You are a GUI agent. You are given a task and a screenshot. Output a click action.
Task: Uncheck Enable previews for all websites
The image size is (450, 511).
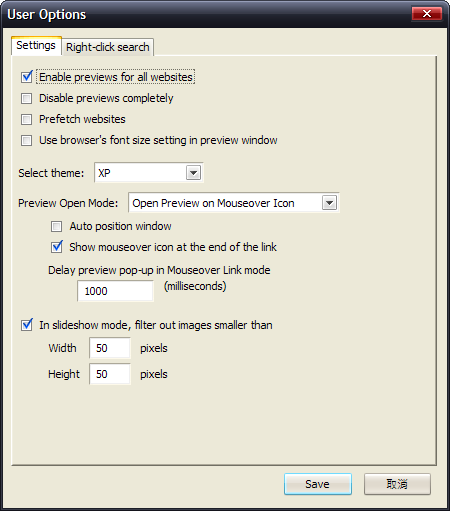tap(27, 77)
